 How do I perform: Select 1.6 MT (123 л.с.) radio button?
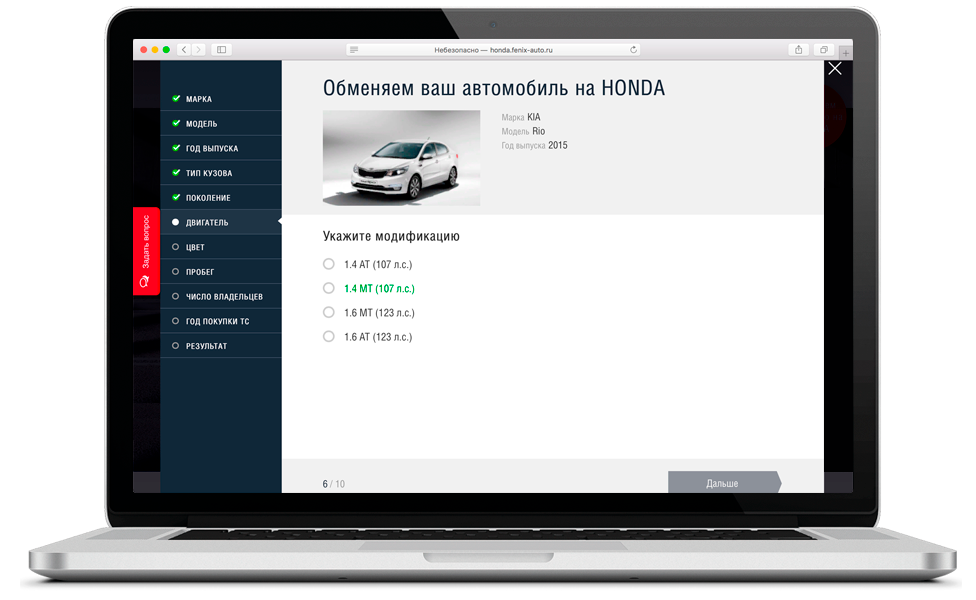click(329, 312)
